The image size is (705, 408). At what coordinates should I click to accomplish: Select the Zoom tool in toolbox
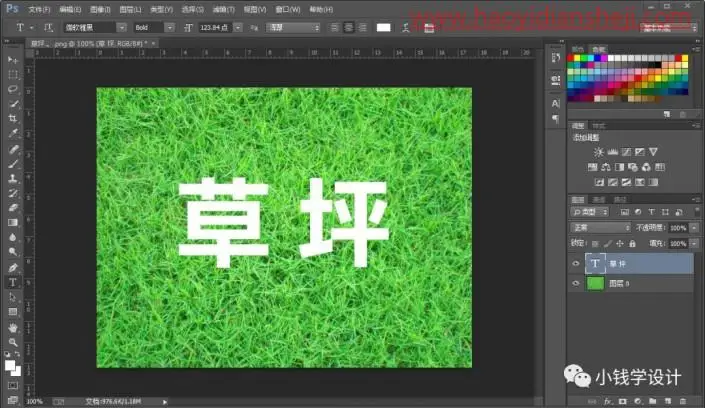(13, 342)
